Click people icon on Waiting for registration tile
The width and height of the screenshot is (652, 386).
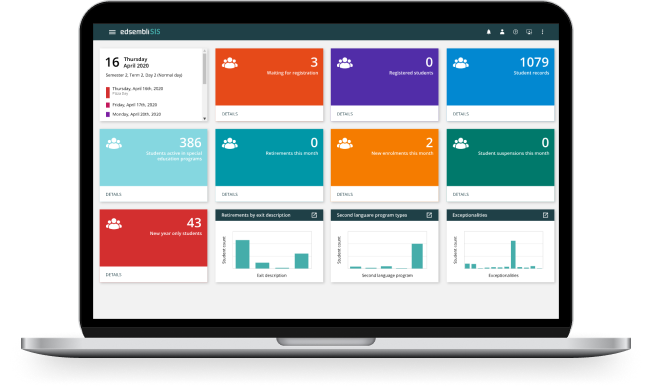tap(230, 63)
